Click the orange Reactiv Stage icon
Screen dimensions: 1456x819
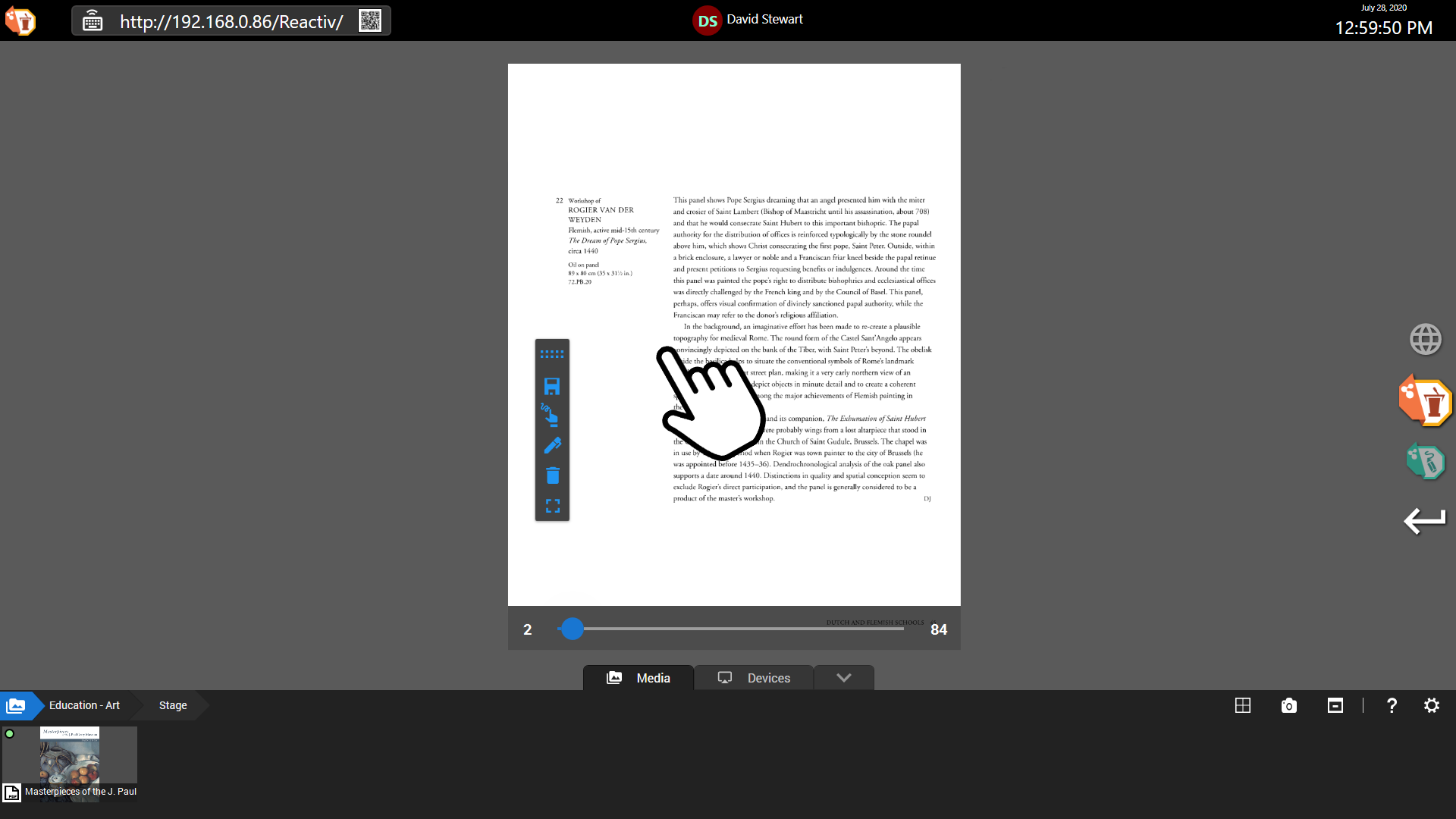pos(1426,400)
